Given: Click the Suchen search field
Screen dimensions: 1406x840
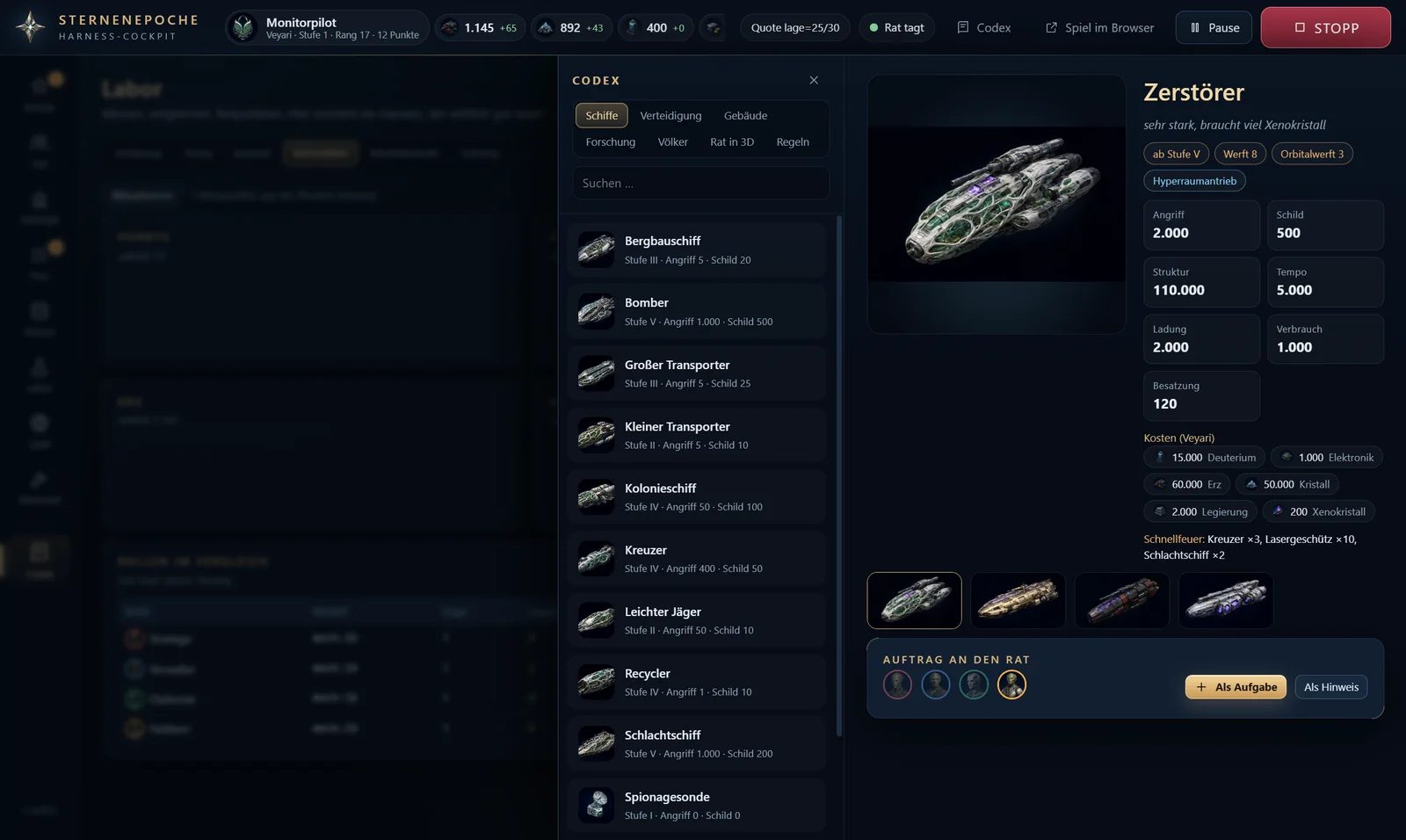Looking at the screenshot, I should 700,183.
